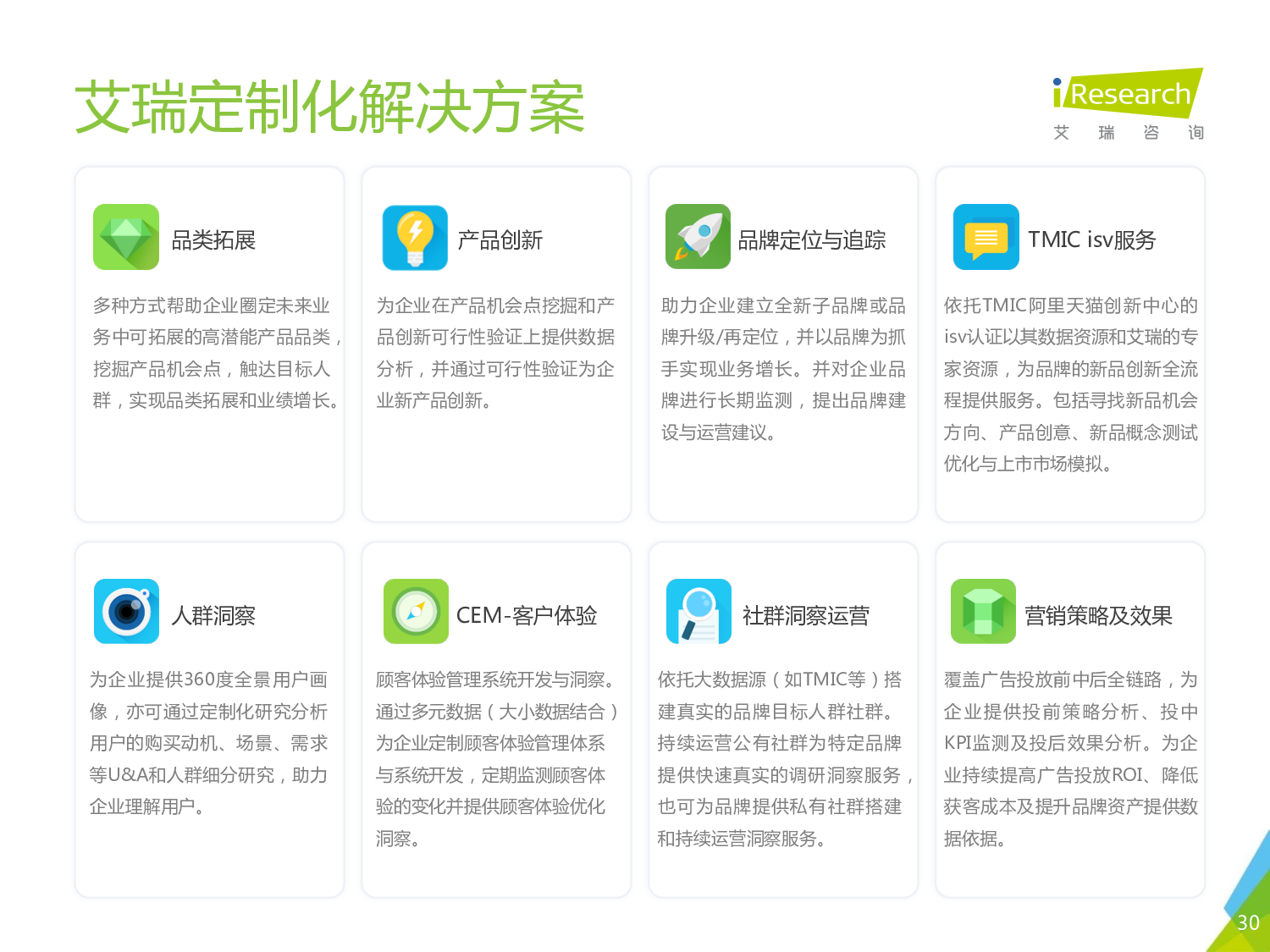Viewport: 1270px width, 952px height.
Task: Select the 产品创新 heading text
Action: tap(500, 240)
